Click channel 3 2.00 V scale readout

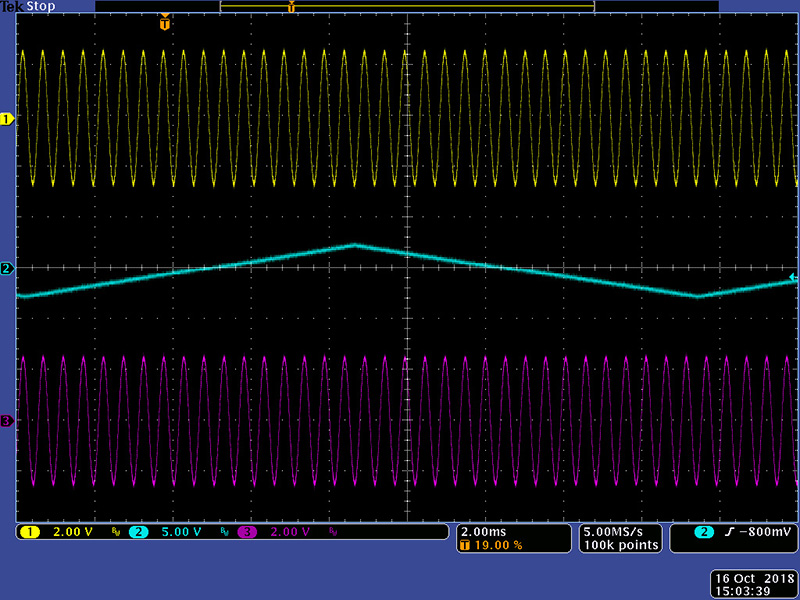click(x=289, y=532)
